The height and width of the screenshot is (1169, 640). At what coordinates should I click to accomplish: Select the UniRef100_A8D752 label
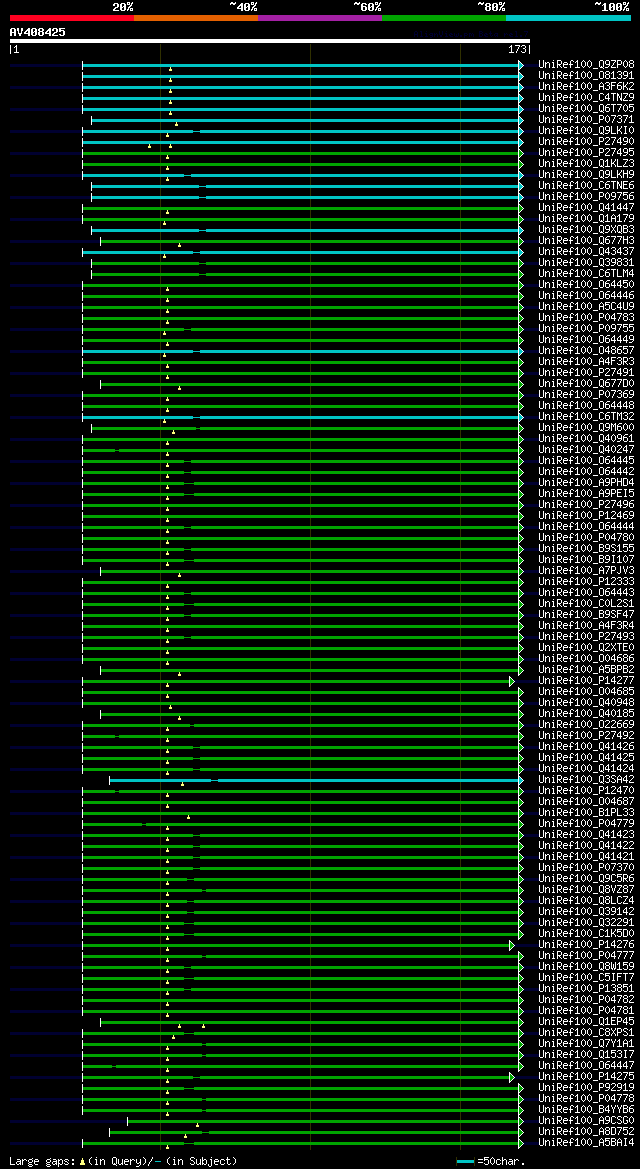[586, 1132]
